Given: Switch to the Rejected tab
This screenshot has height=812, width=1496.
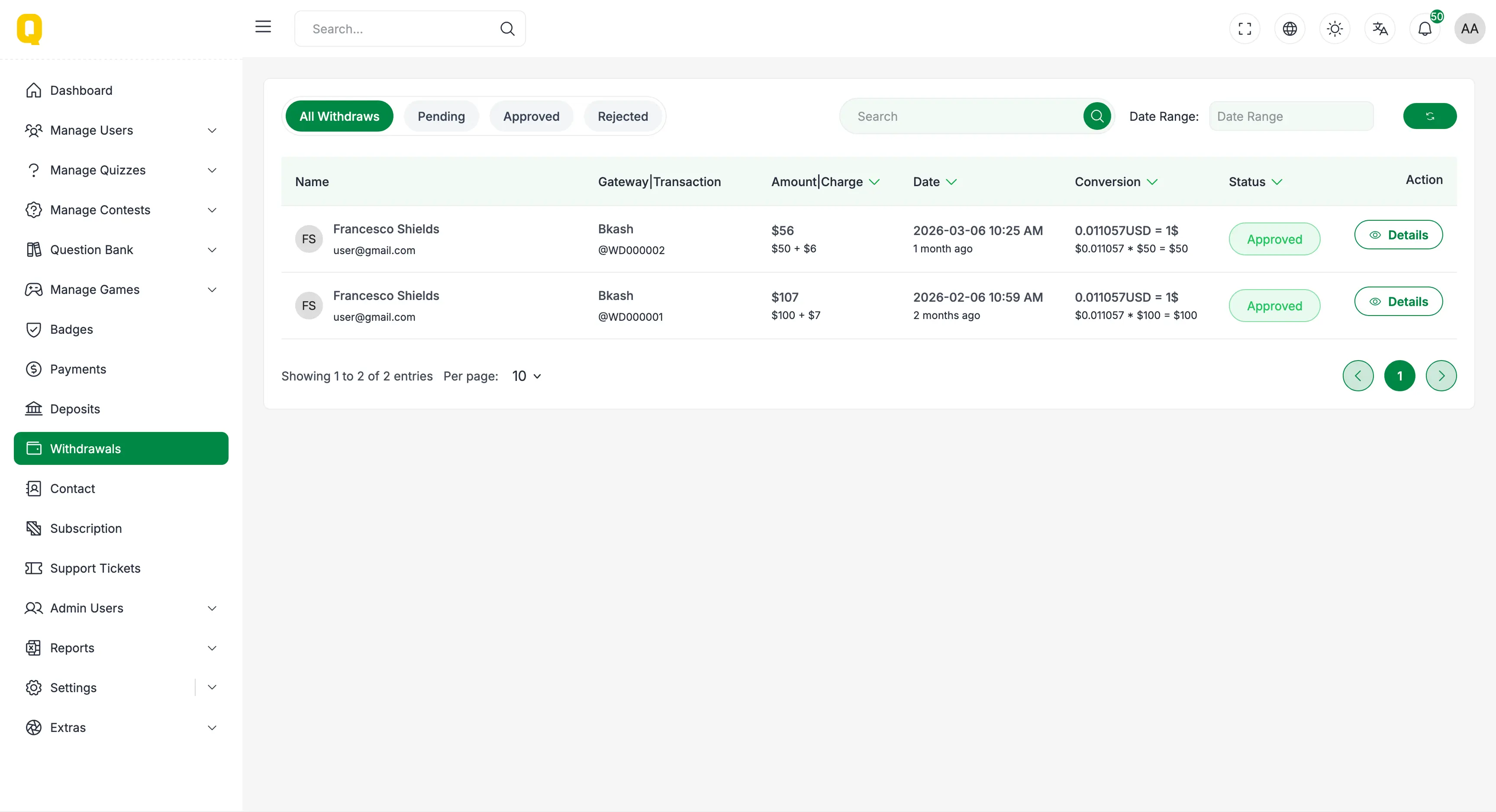Looking at the screenshot, I should pos(622,116).
